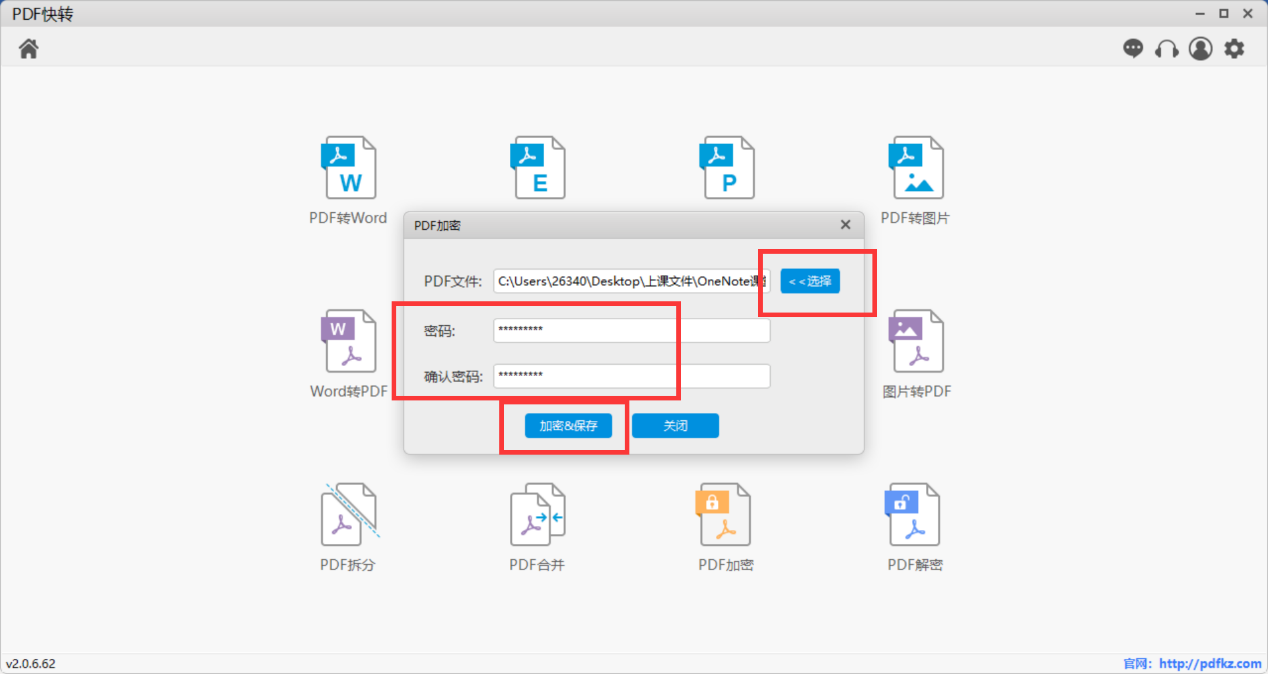Close the PDF加密 dialog with X
This screenshot has width=1268, height=674.
846,225
